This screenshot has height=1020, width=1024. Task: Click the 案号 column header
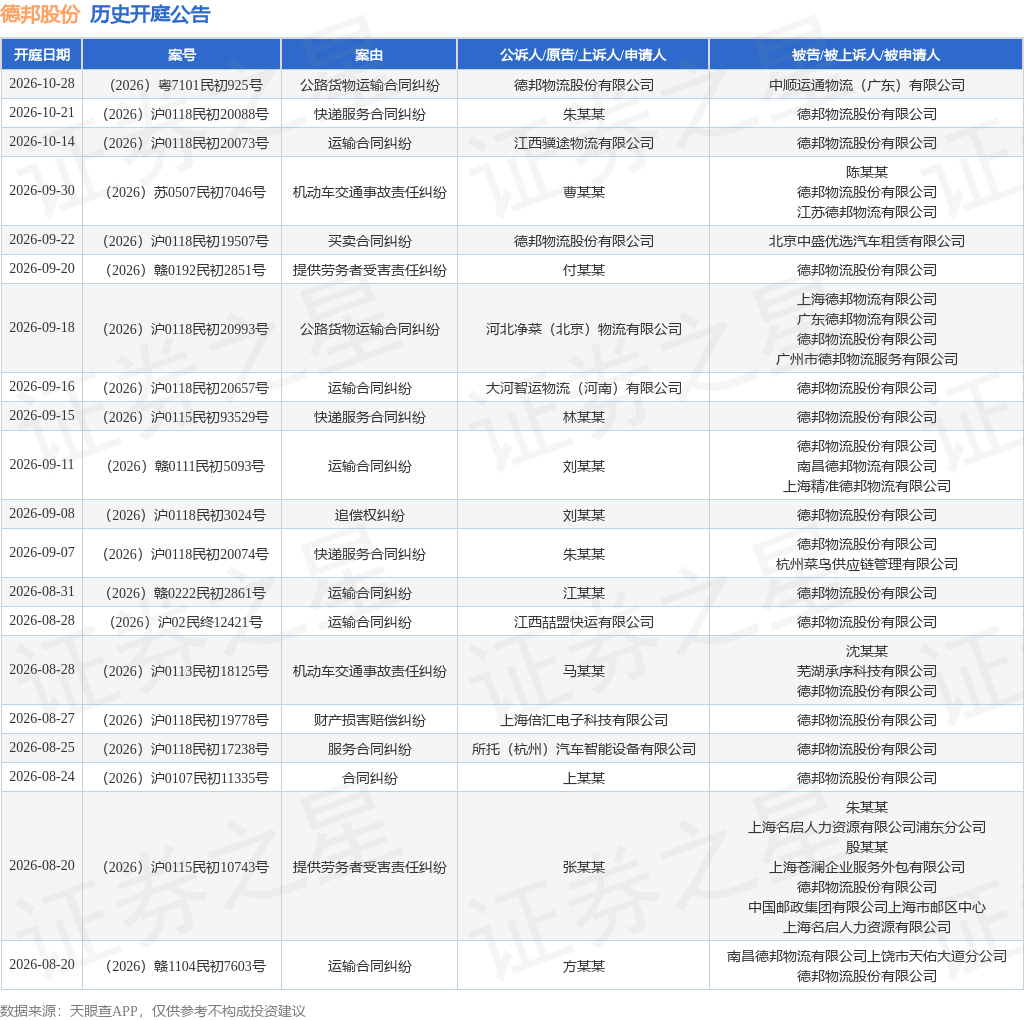(182, 55)
